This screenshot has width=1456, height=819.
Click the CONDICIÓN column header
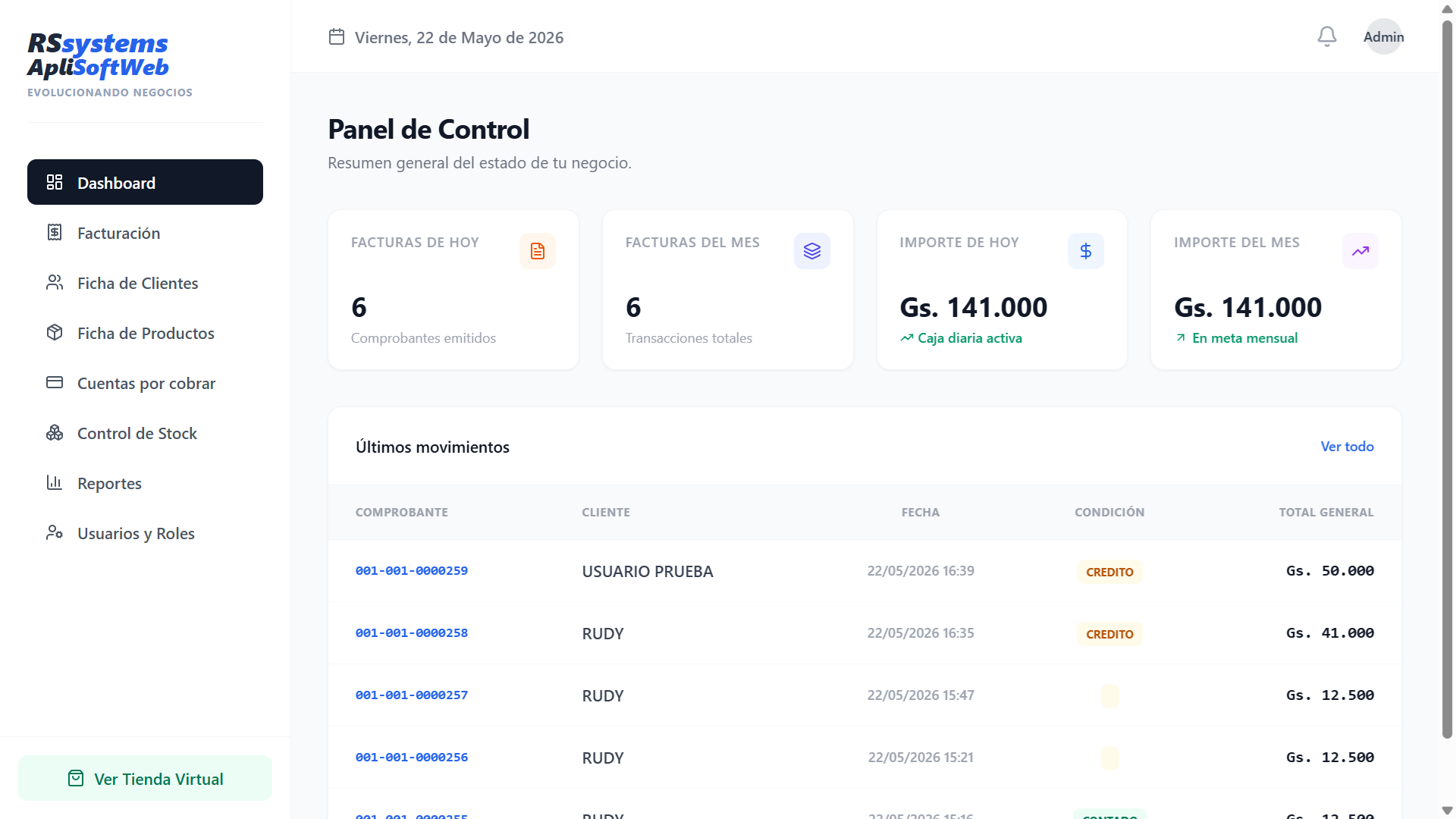tap(1109, 512)
